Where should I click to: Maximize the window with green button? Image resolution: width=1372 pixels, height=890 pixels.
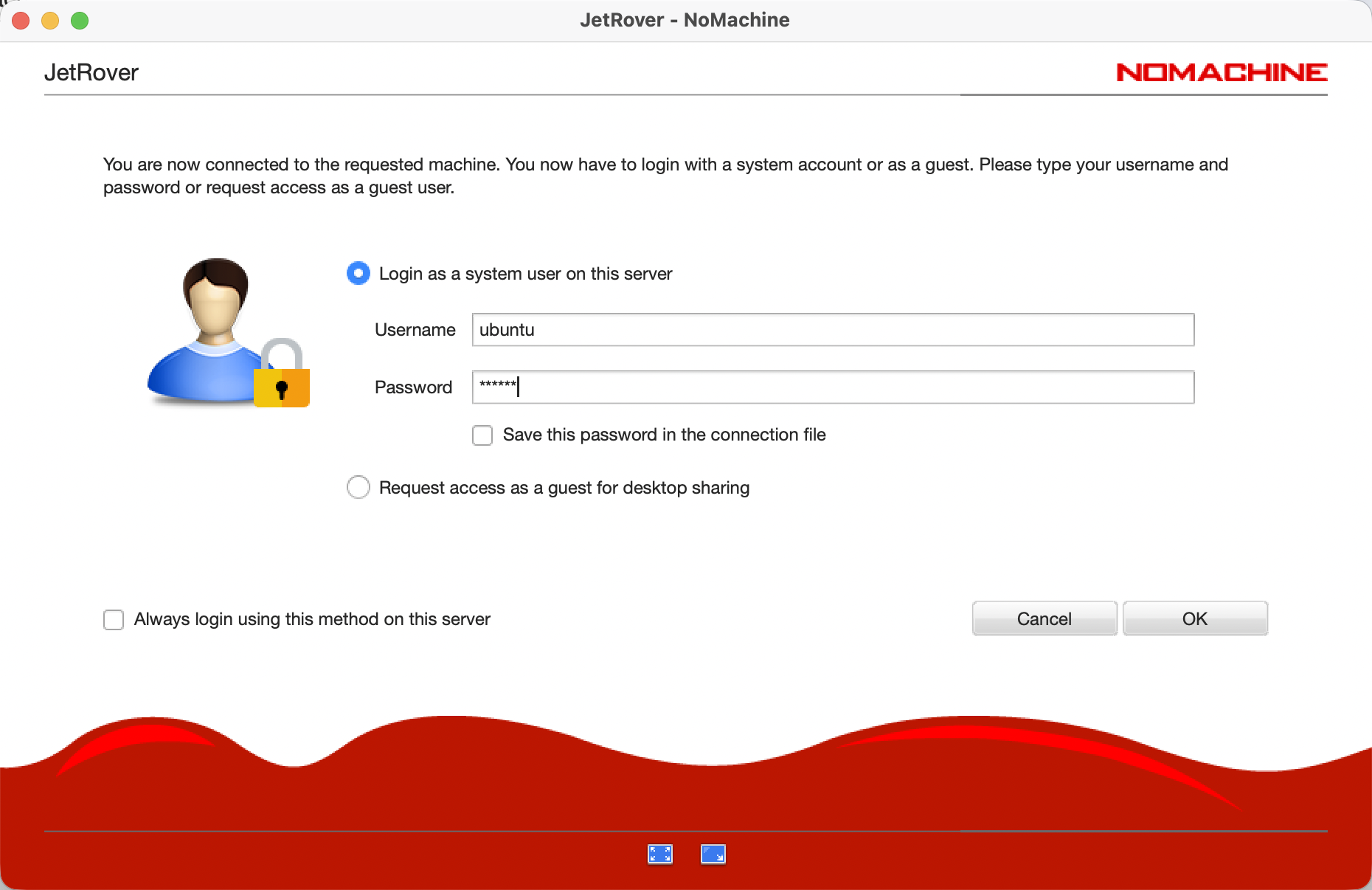pos(80,21)
